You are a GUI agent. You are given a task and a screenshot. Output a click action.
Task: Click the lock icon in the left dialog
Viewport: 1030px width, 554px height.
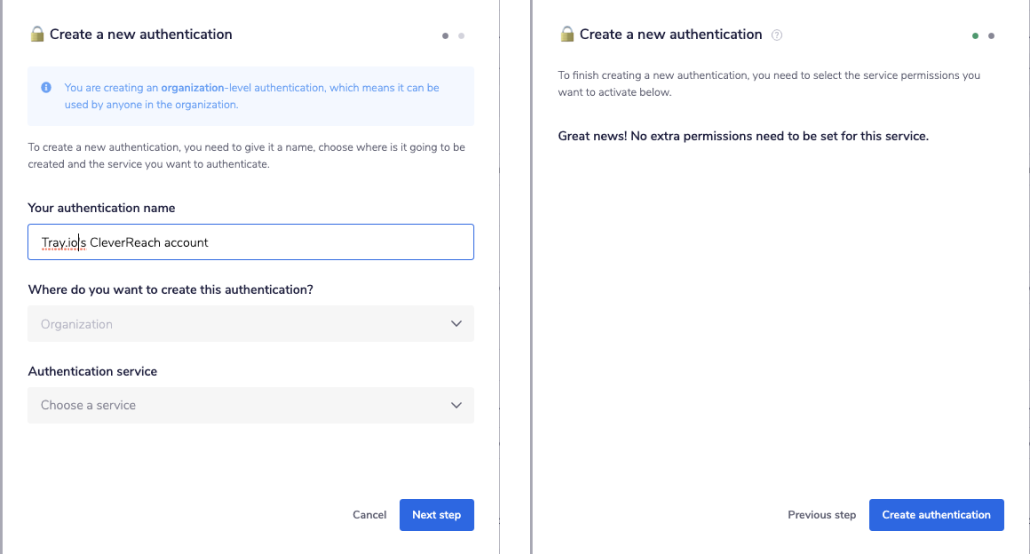pos(37,34)
